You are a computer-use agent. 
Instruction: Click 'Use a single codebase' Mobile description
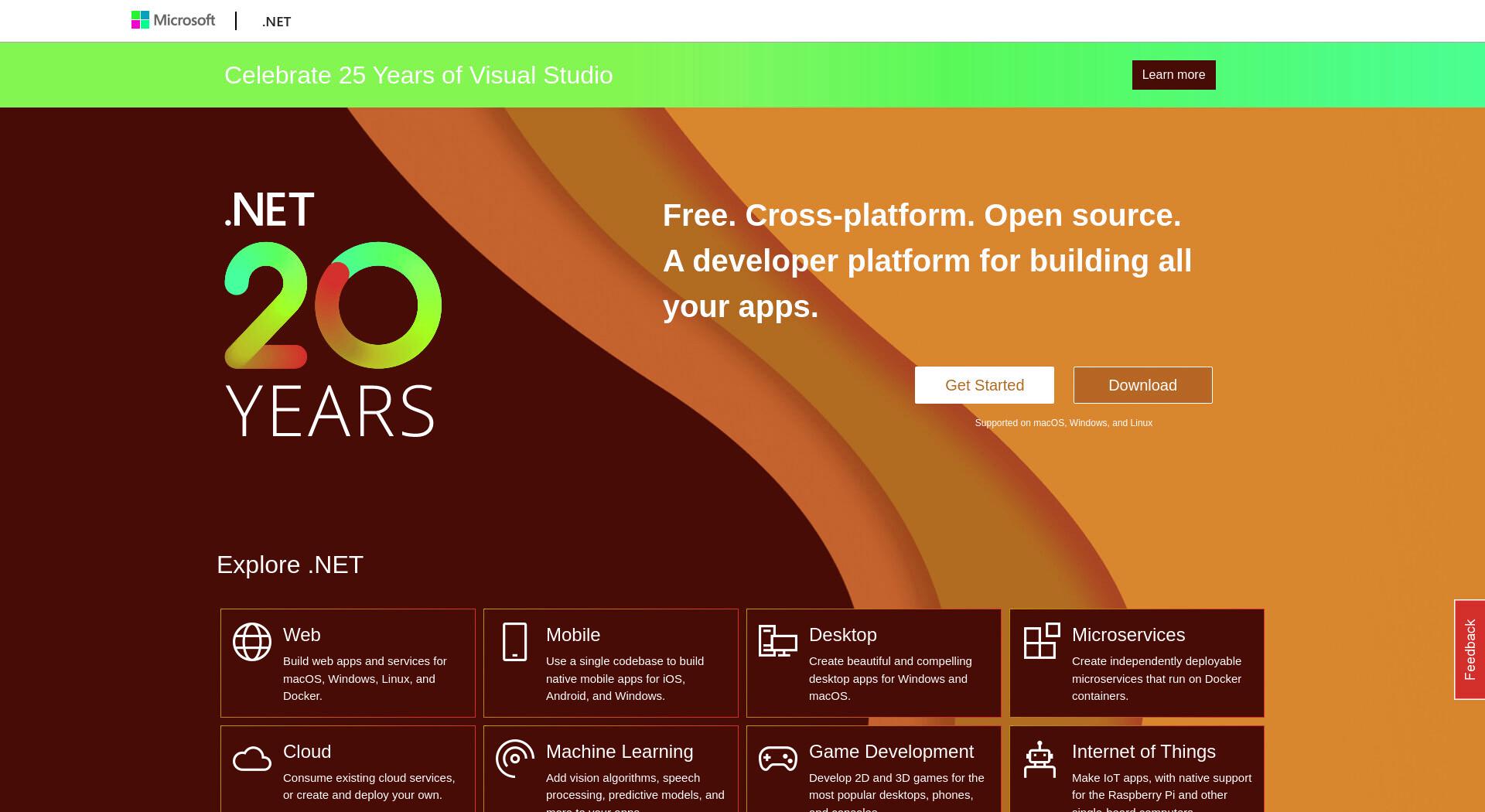coord(625,678)
